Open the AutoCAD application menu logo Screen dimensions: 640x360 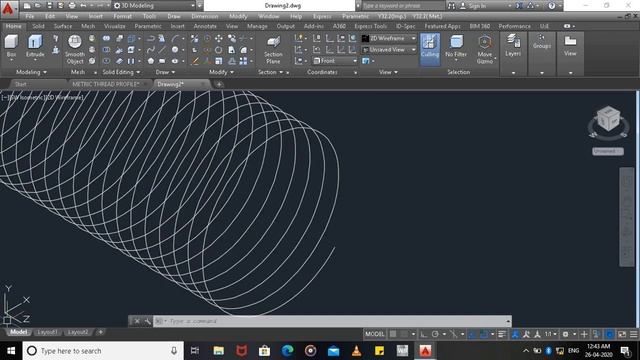(8, 8)
